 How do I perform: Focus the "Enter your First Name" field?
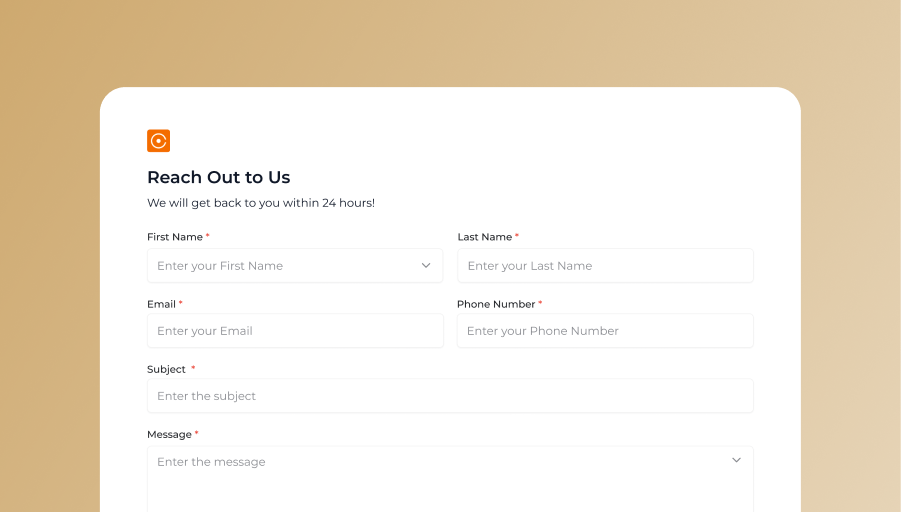(x=295, y=265)
